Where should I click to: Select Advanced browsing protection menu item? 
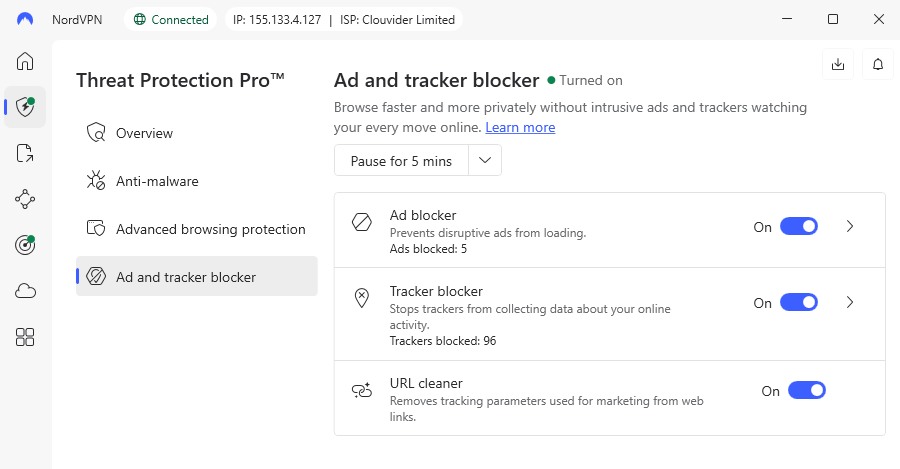tap(196, 228)
